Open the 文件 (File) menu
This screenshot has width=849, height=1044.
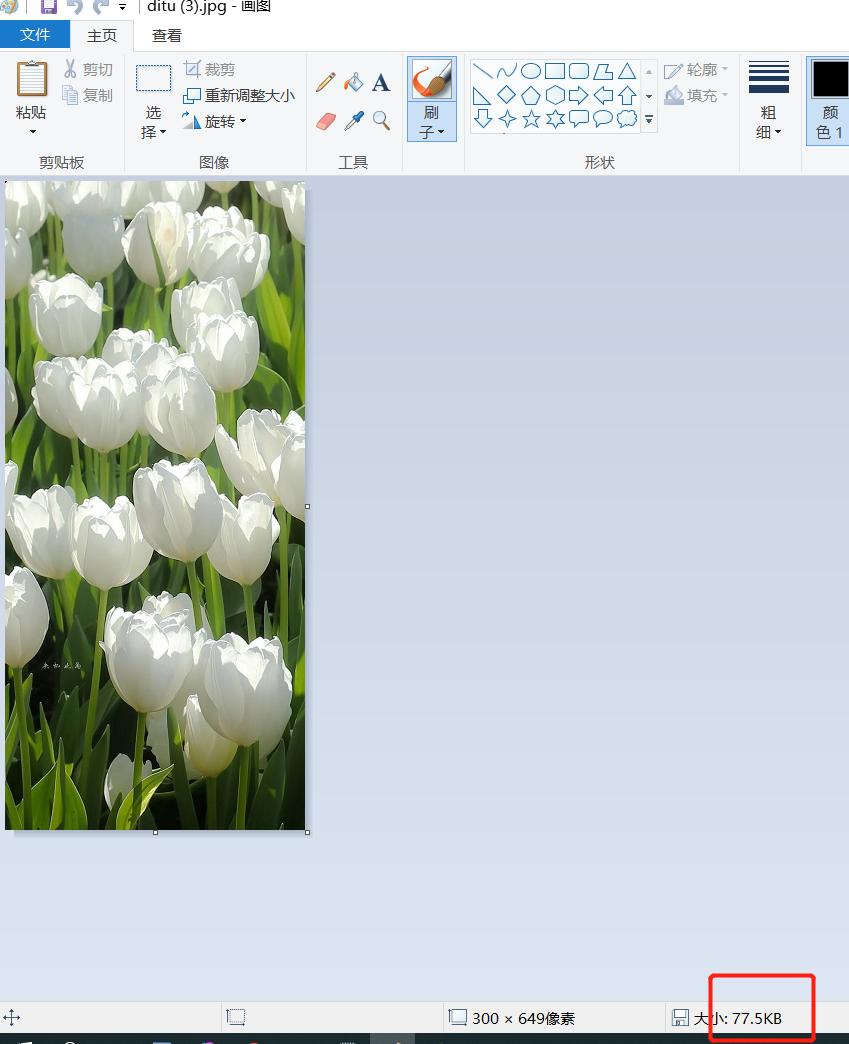pyautogui.click(x=35, y=35)
